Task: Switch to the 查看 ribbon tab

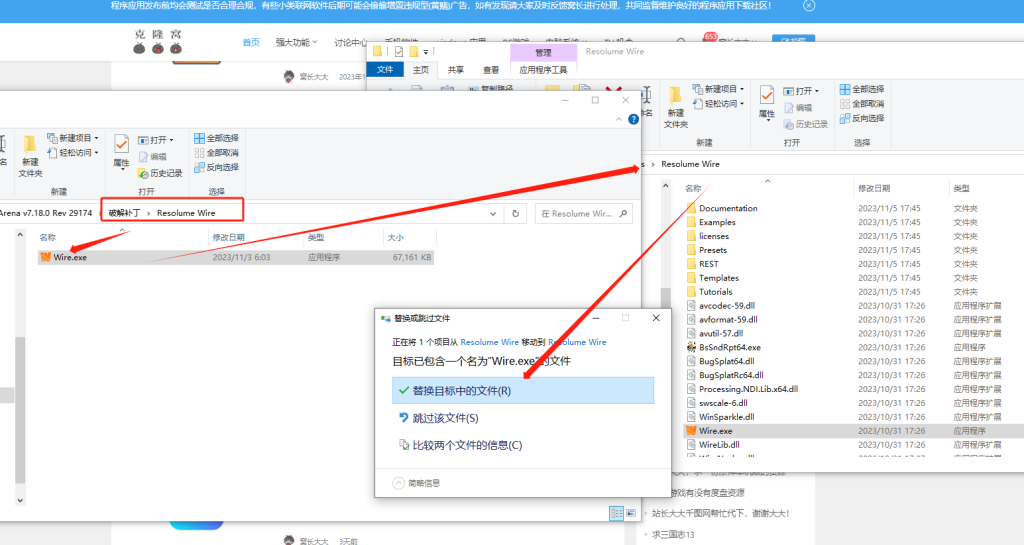Action: coord(491,70)
